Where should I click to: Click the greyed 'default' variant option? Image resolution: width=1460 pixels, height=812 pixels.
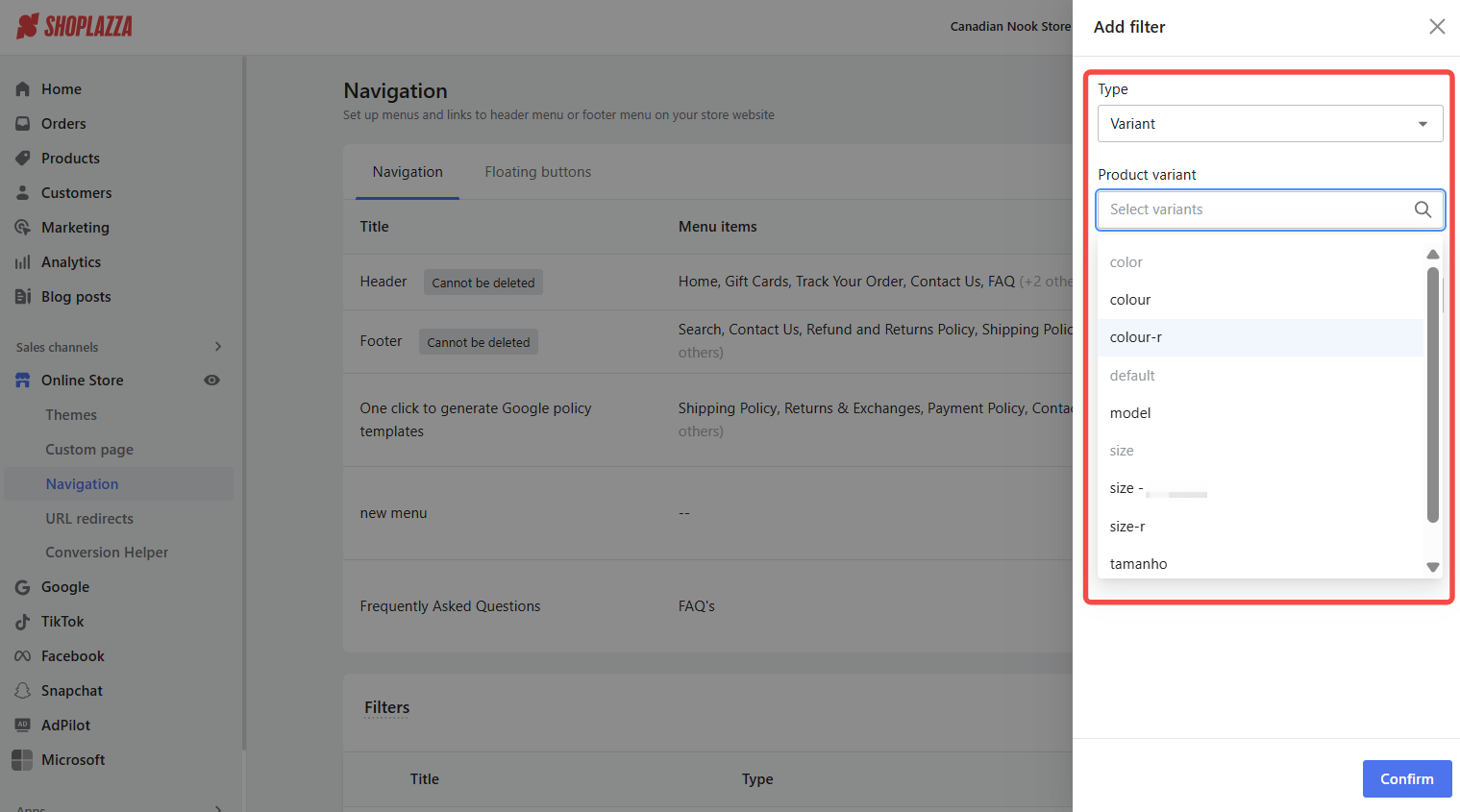pyautogui.click(x=1260, y=375)
